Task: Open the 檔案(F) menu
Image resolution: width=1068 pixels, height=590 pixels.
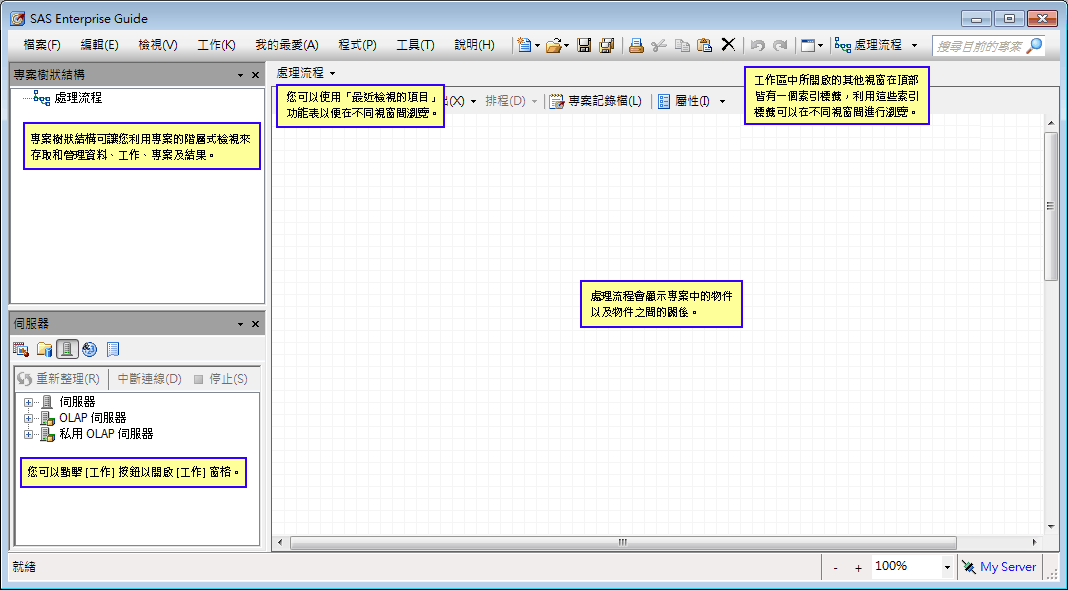Action: pos(42,45)
